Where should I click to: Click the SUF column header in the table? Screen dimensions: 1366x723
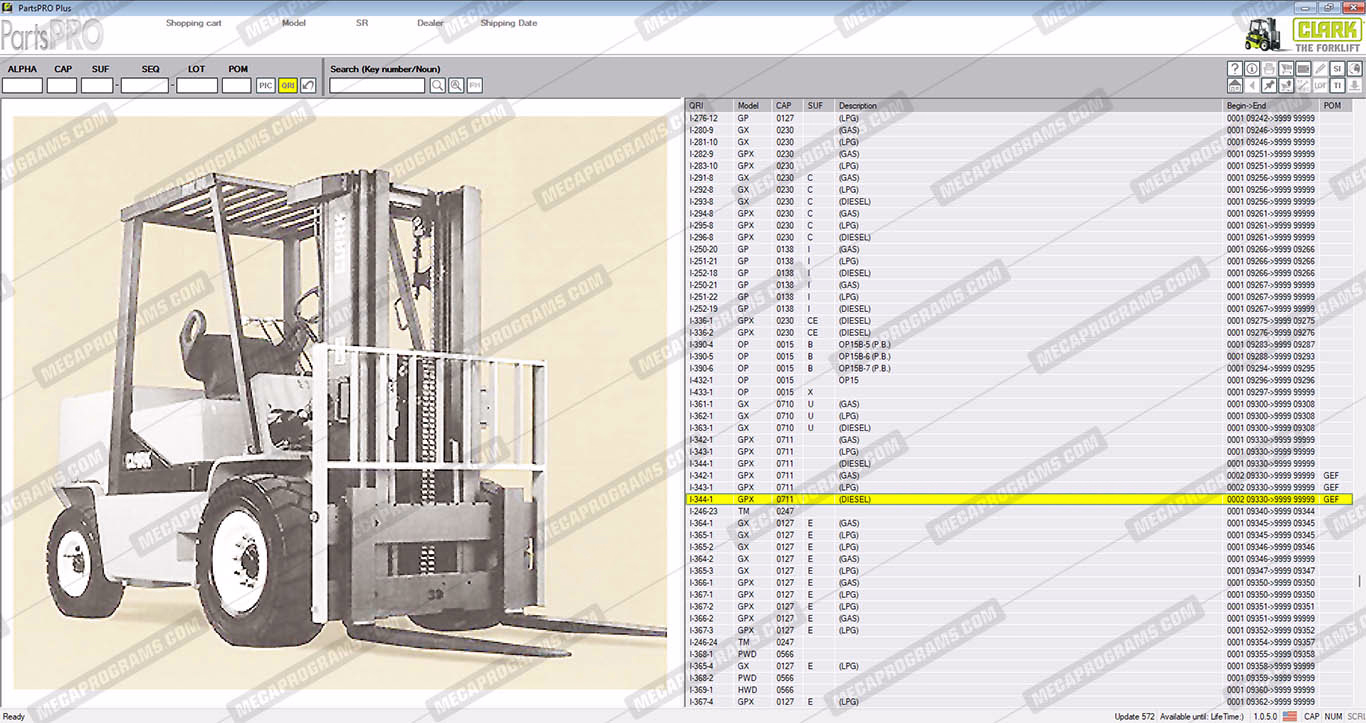click(x=819, y=105)
